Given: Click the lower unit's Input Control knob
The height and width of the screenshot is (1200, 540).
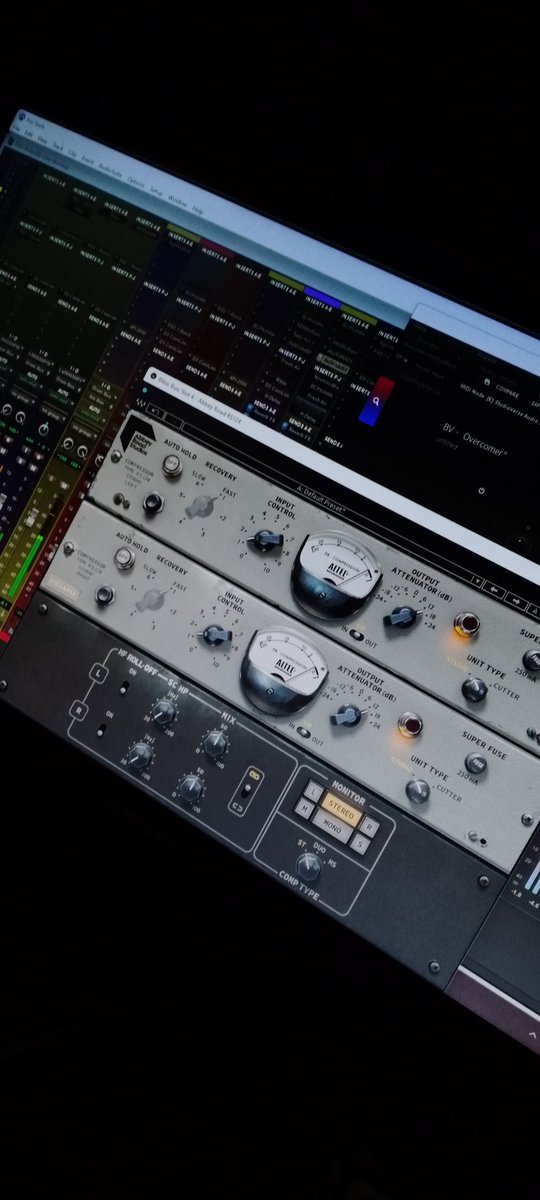Looking at the screenshot, I should (x=216, y=634).
